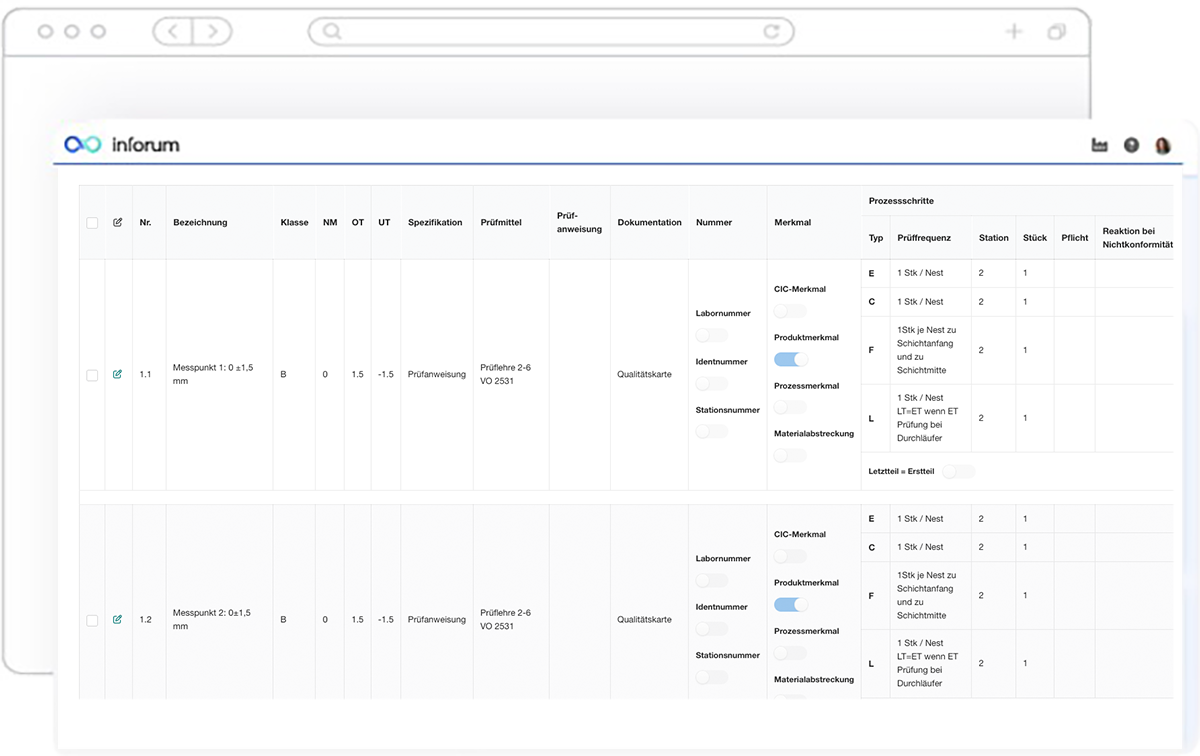Select the checkbox for row 1.1
The height and width of the screenshot is (756, 1200).
click(92, 374)
